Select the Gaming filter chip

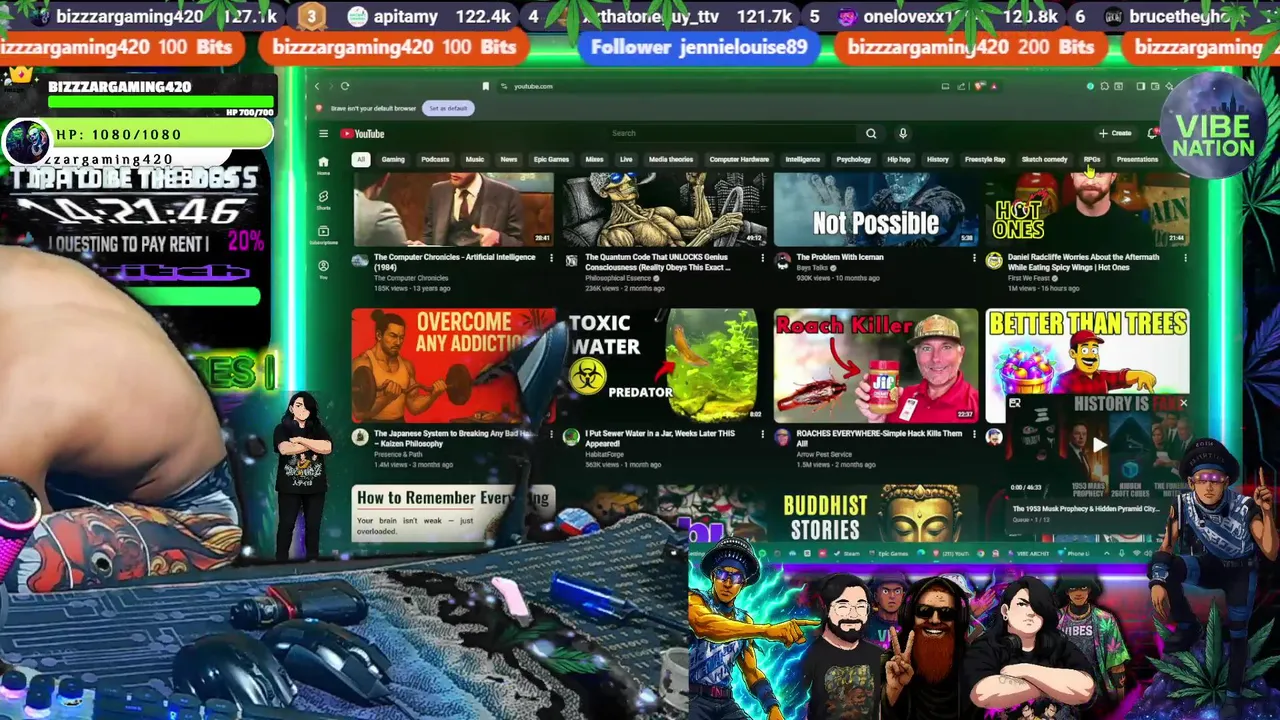(393, 160)
